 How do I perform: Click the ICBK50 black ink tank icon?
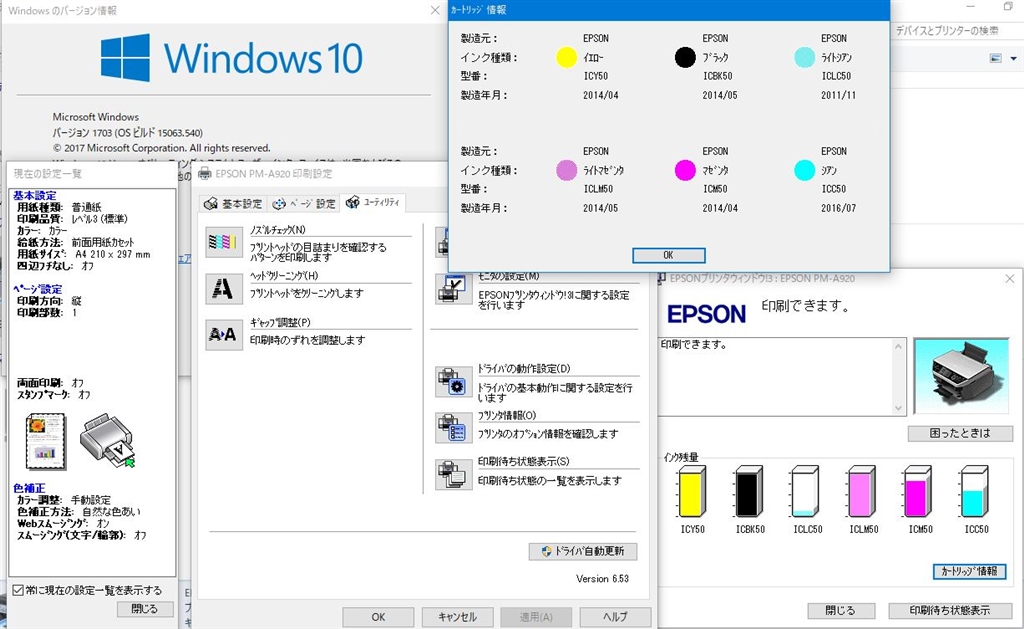(x=749, y=492)
